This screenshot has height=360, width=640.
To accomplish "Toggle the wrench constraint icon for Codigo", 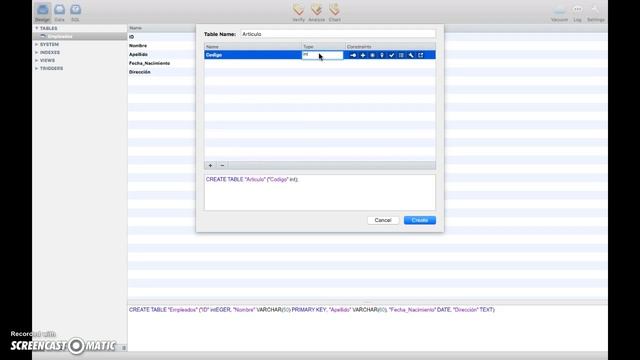I will tap(411, 55).
